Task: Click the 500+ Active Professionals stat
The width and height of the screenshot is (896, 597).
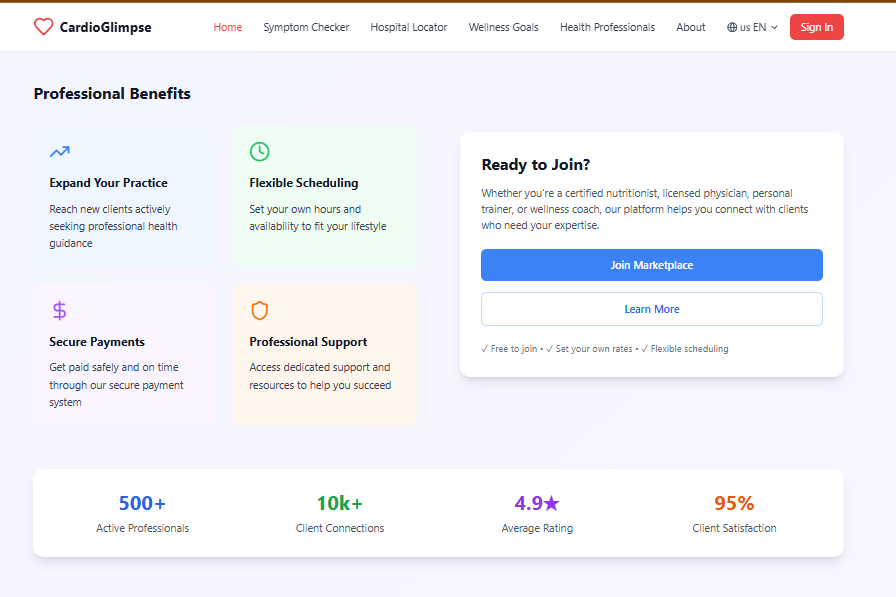Action: 142,514
